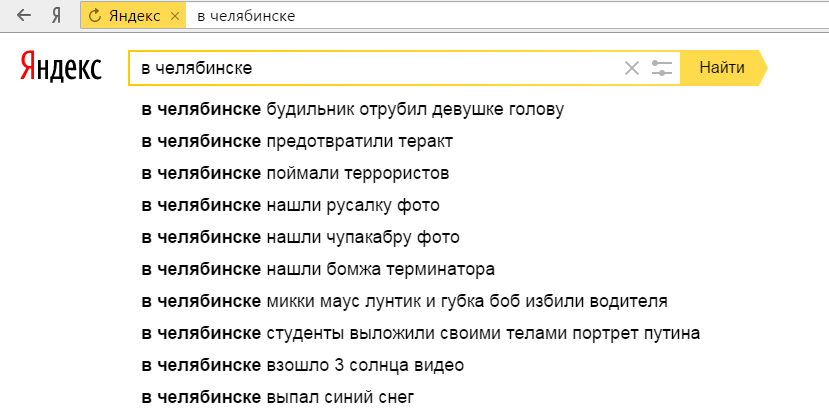Select suggestion about будильник отрубил девушке голову
829x419 pixels.
click(x=352, y=109)
